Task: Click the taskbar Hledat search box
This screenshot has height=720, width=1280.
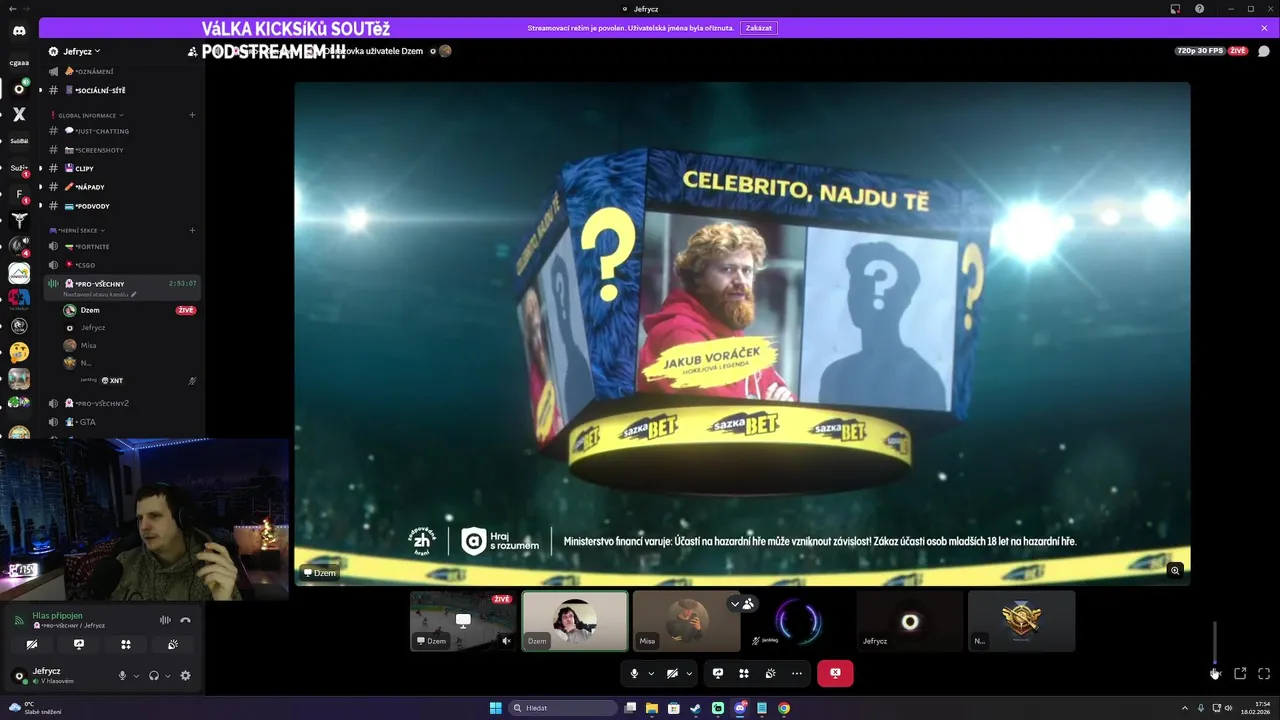Action: pyautogui.click(x=563, y=708)
